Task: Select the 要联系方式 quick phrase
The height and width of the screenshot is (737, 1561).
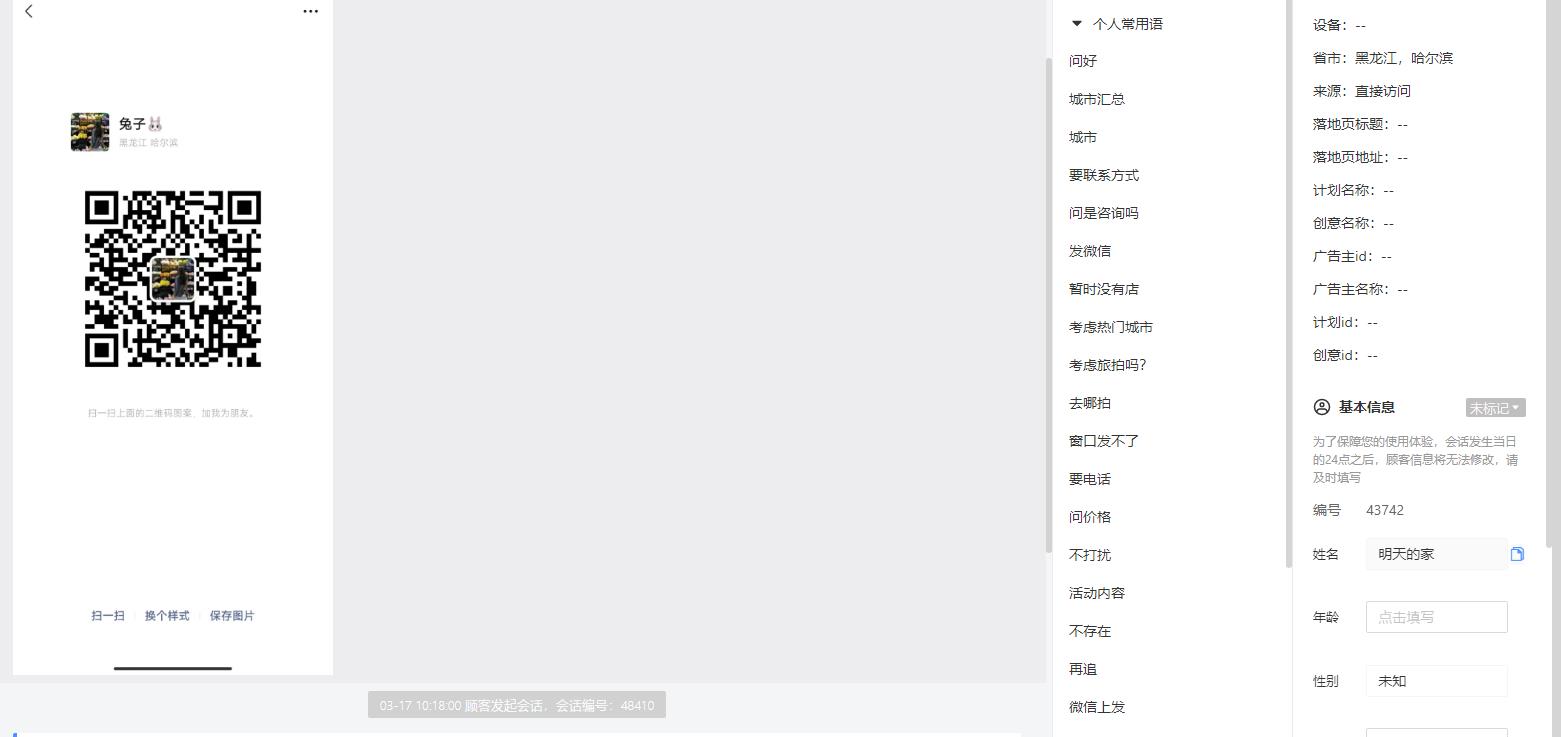Action: coord(1104,175)
